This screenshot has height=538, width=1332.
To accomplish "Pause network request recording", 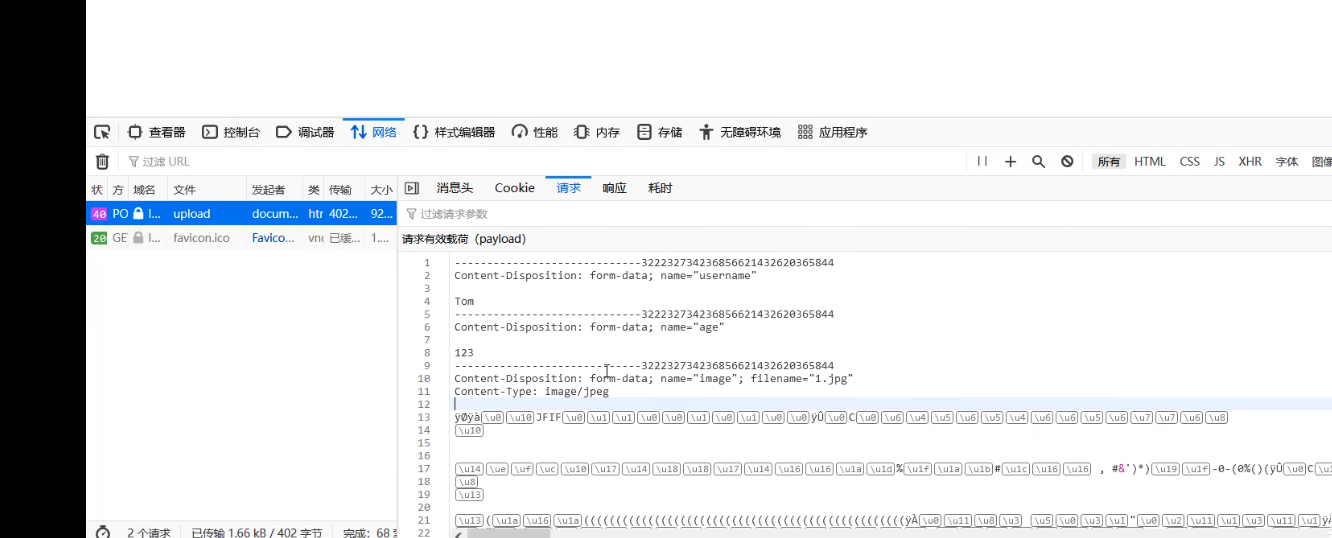I will [x=982, y=162].
